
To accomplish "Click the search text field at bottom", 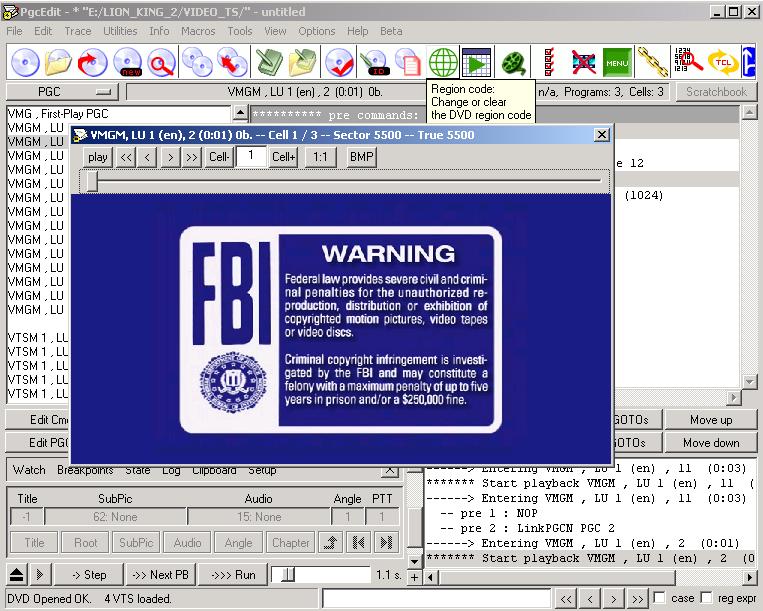I will tap(436, 598).
